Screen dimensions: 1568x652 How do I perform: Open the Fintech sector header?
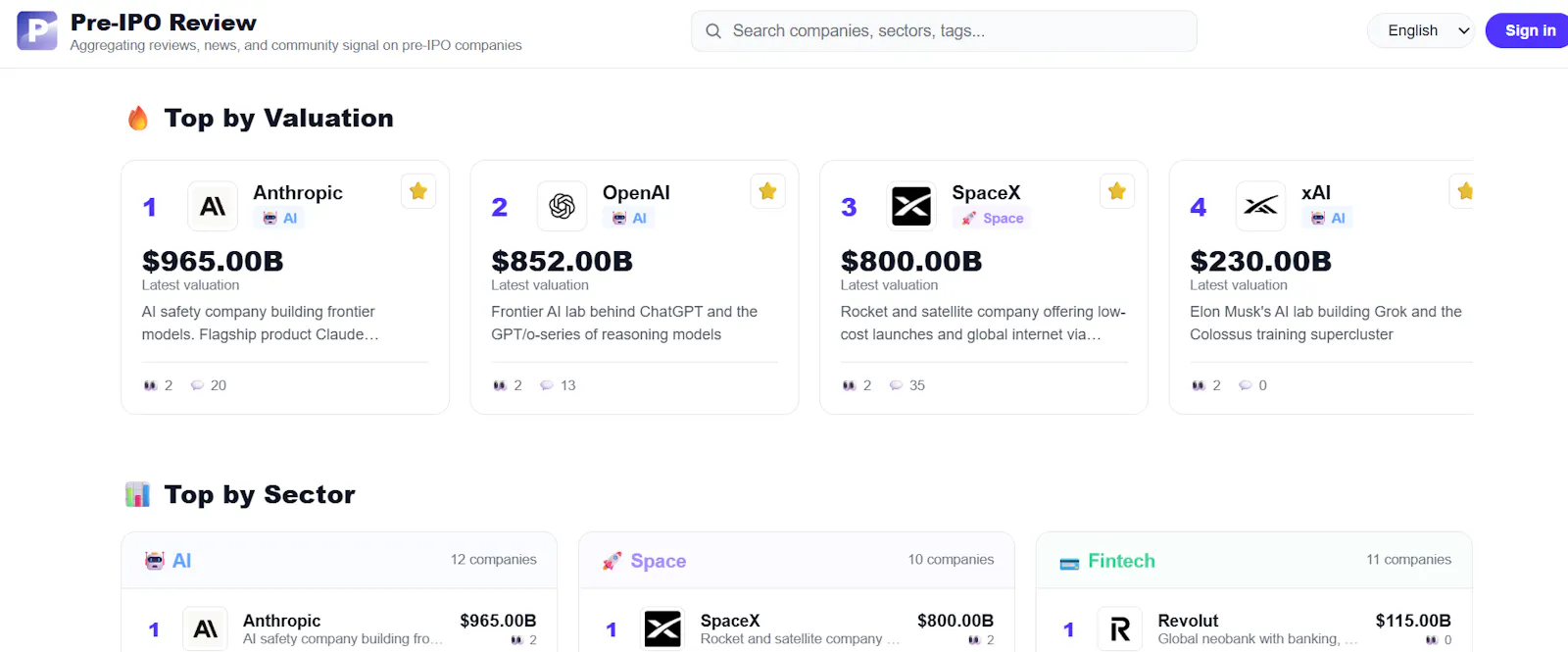[x=1253, y=560]
